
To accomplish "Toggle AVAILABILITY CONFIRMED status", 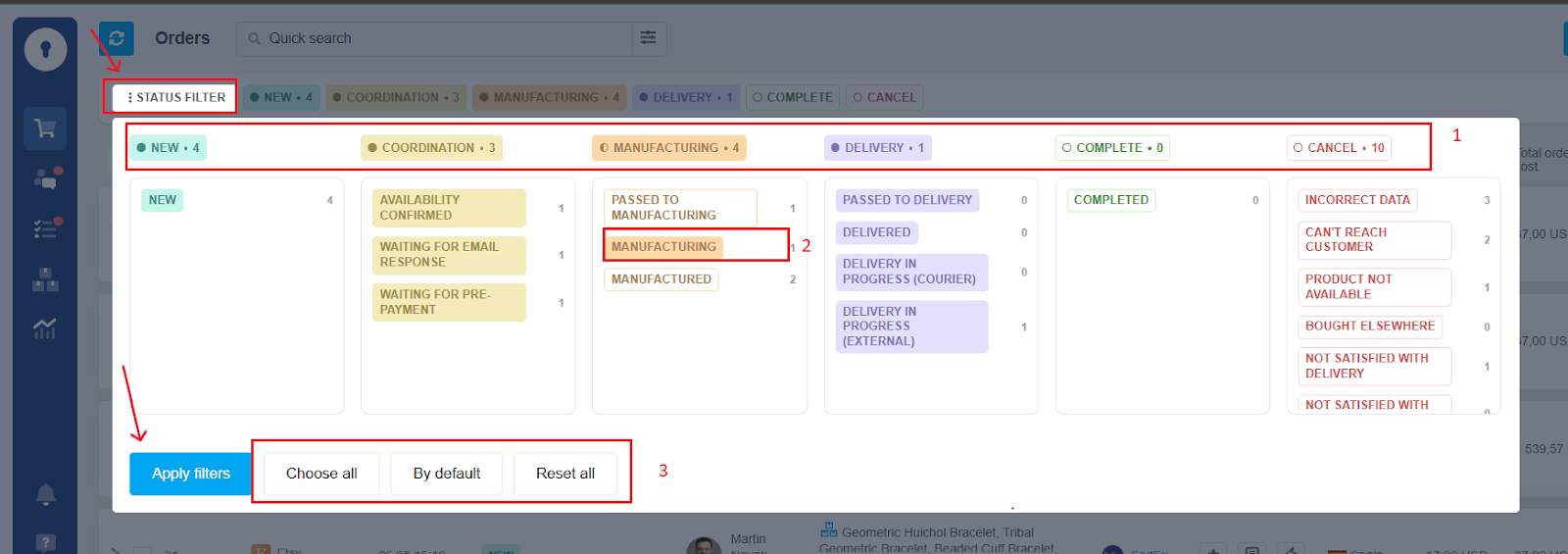I will [x=449, y=208].
